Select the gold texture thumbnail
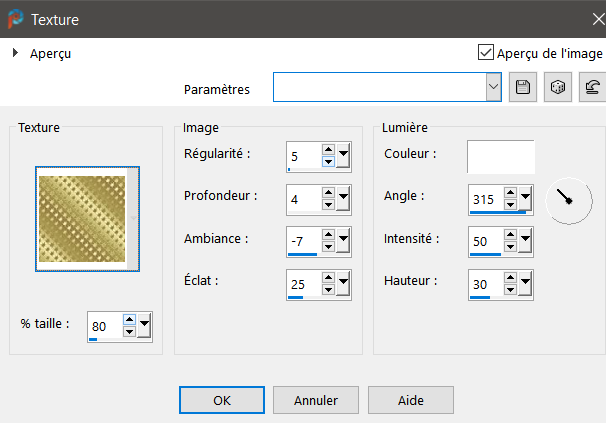 click(x=82, y=218)
